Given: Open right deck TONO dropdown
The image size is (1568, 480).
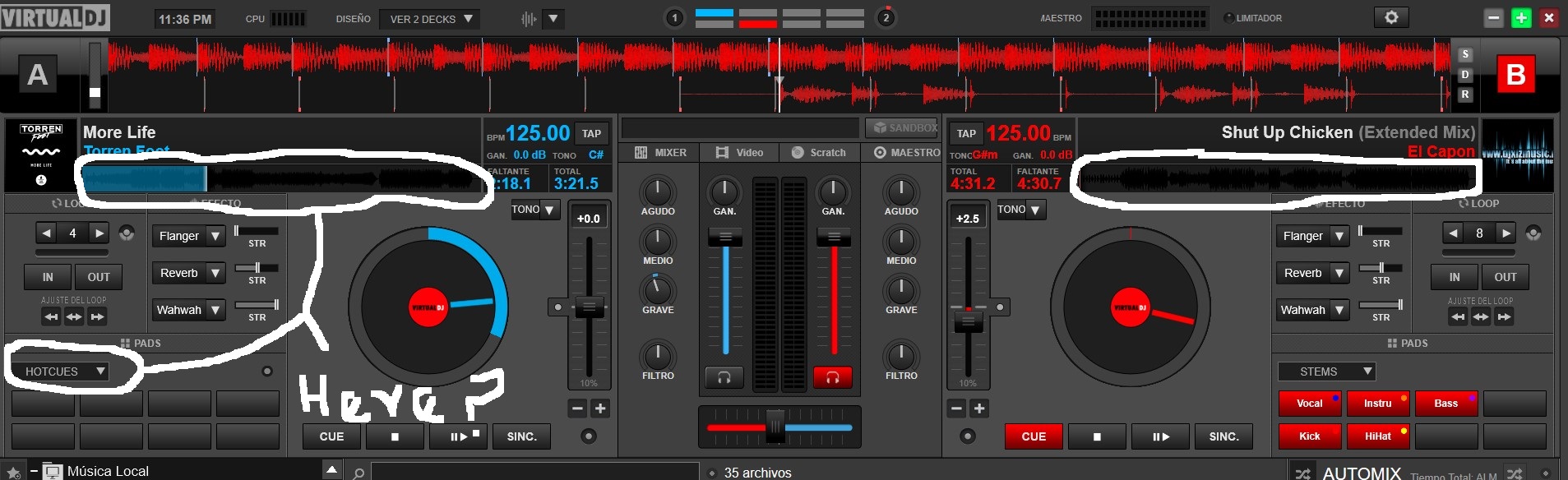Looking at the screenshot, I should 1020,210.
